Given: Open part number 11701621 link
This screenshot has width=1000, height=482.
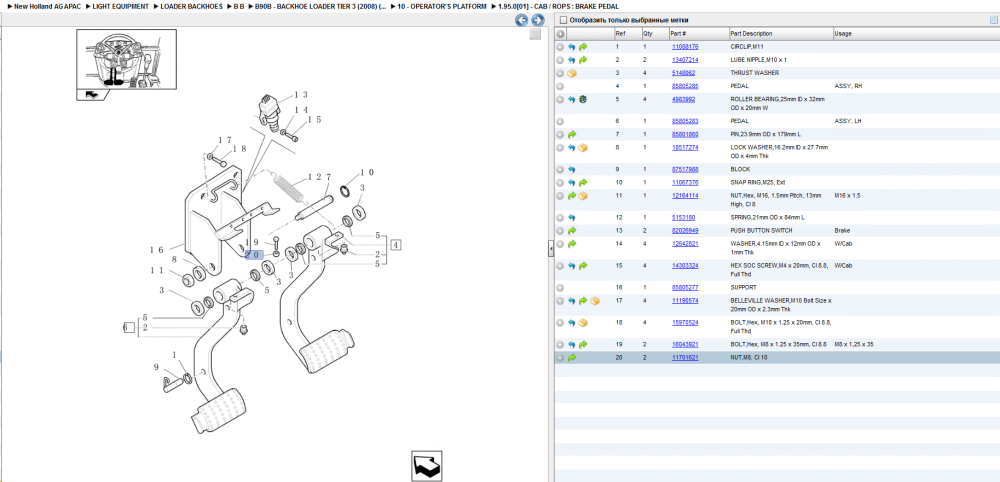Looking at the screenshot, I should [685, 358].
